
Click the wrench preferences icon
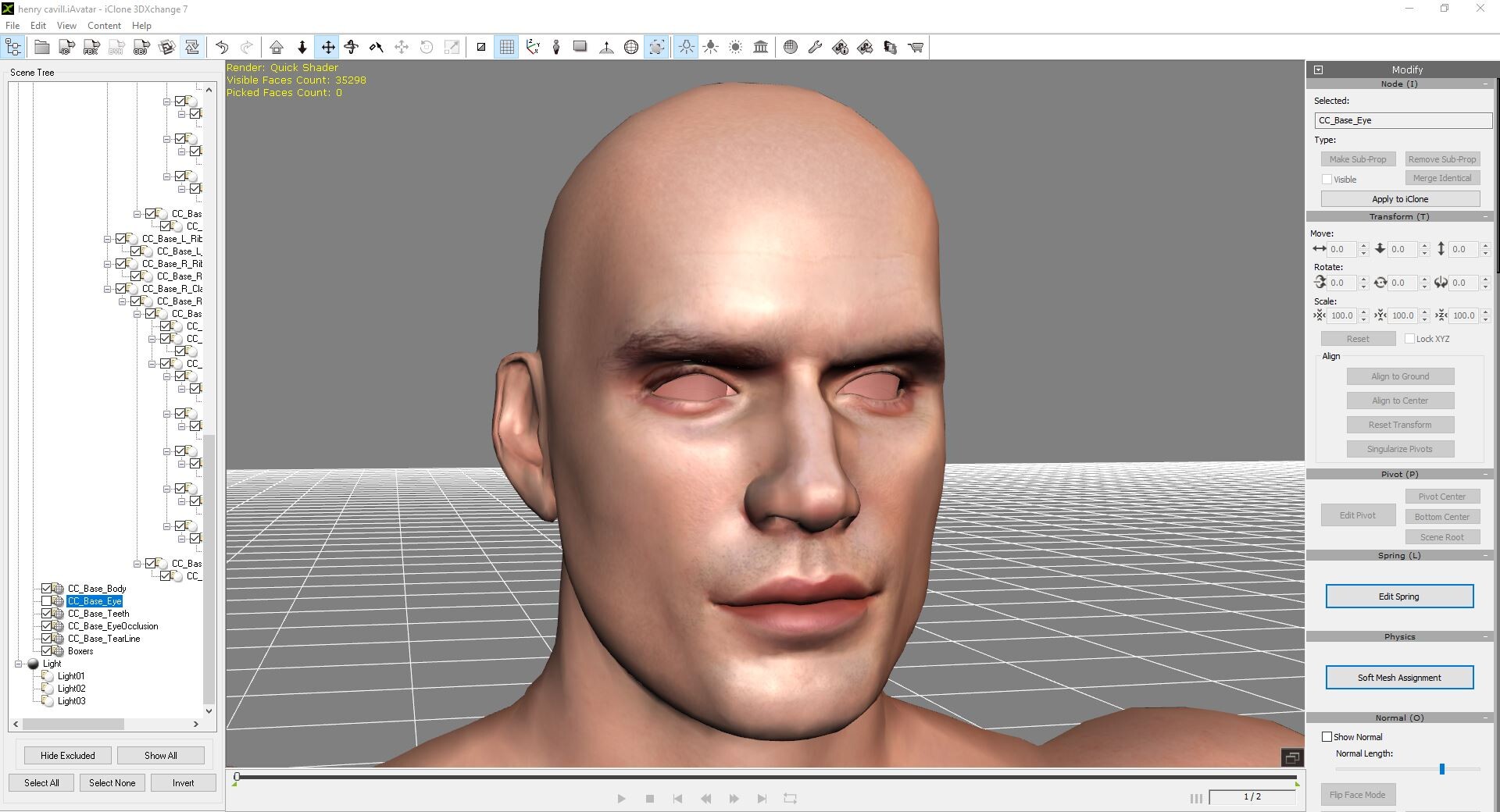(815, 48)
